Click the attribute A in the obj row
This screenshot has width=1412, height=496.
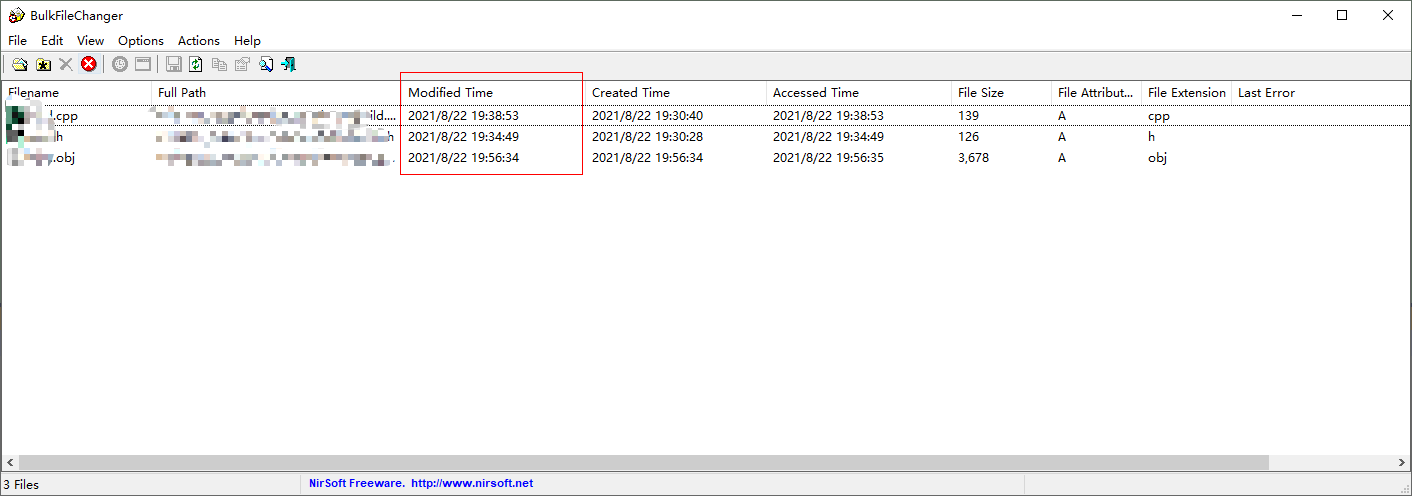pos(1062,158)
